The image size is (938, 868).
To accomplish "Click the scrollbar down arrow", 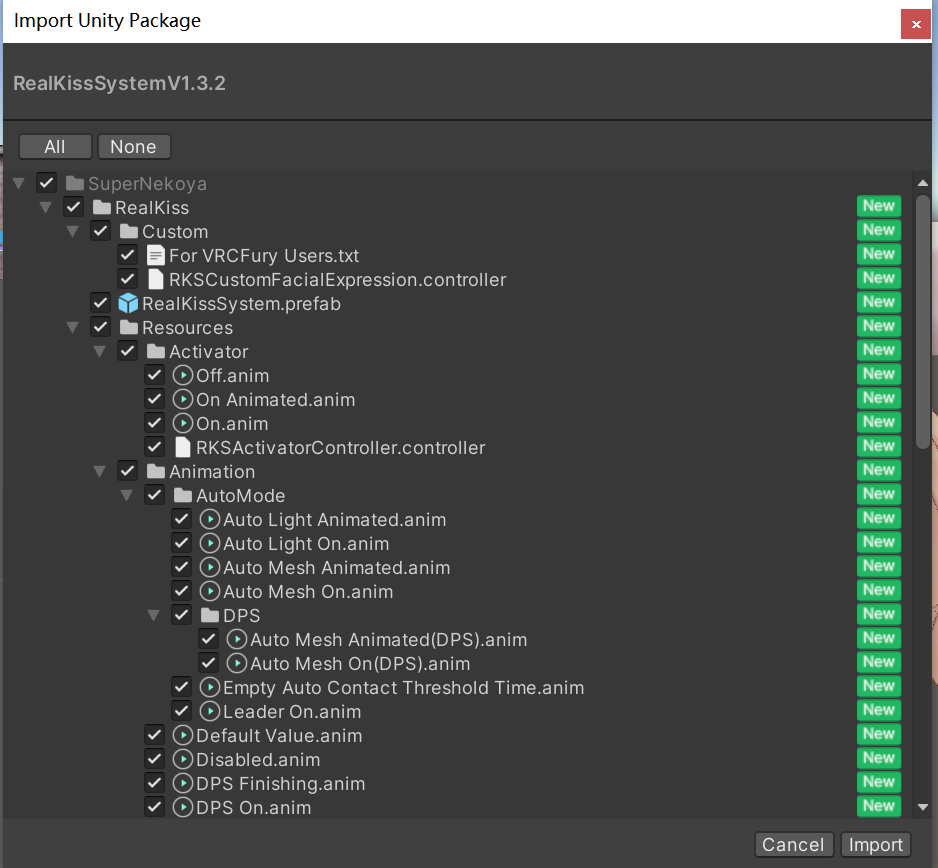I will point(922,807).
